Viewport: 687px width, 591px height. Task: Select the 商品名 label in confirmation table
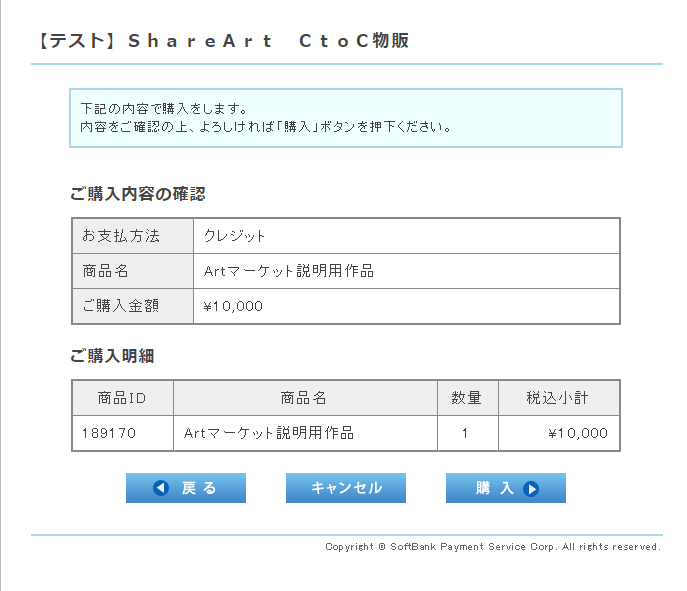pyautogui.click(x=133, y=271)
